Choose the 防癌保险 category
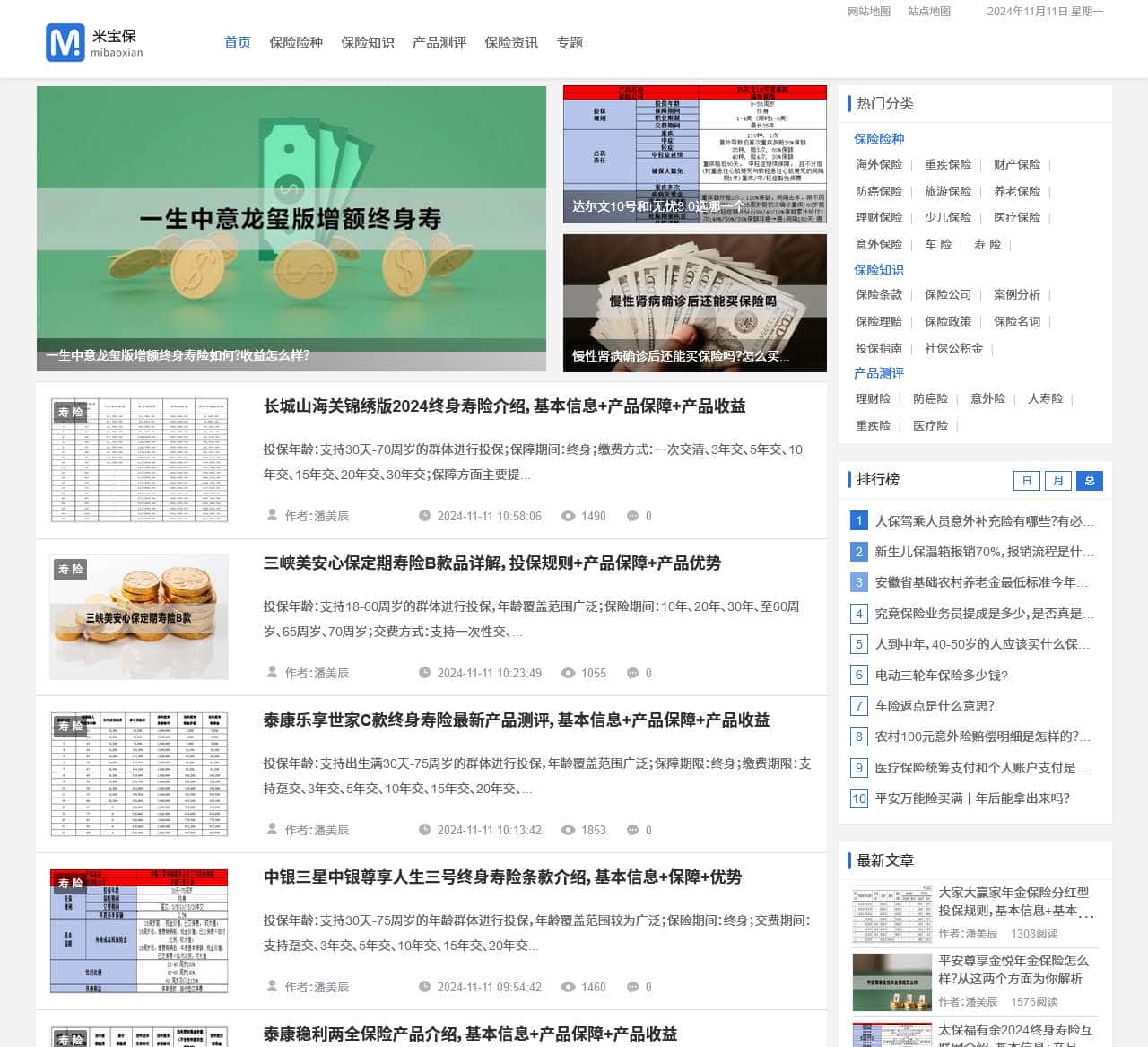 point(879,191)
